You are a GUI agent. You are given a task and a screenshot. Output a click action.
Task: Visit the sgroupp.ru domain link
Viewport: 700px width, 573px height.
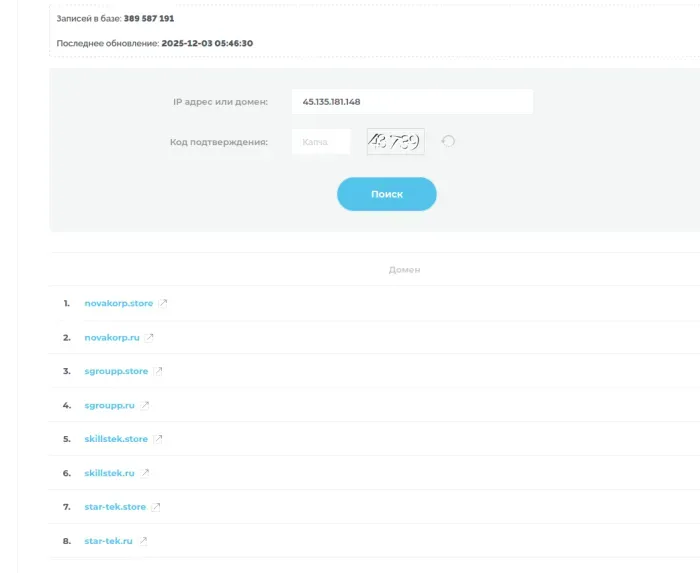(109, 405)
